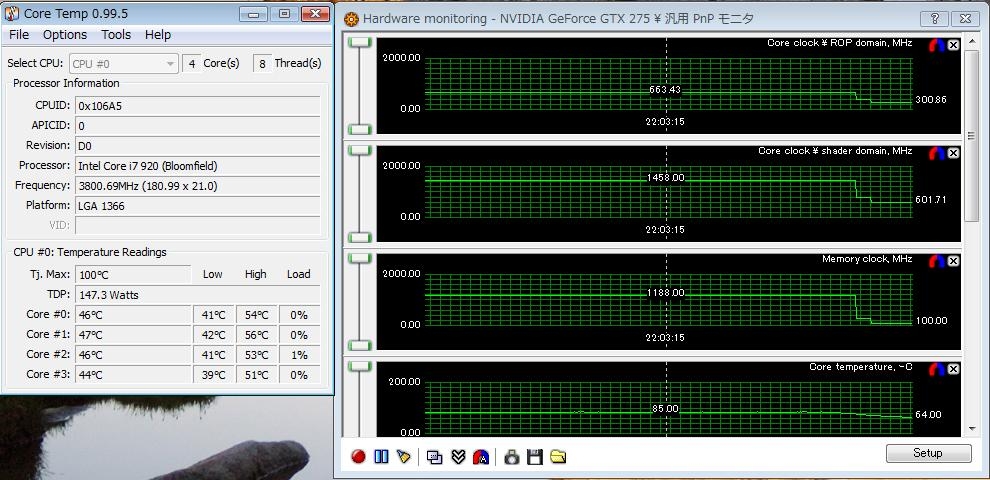Click the vertical scrollbar thumb in Hardware monitoring
The image size is (990, 480).
click(x=971, y=135)
